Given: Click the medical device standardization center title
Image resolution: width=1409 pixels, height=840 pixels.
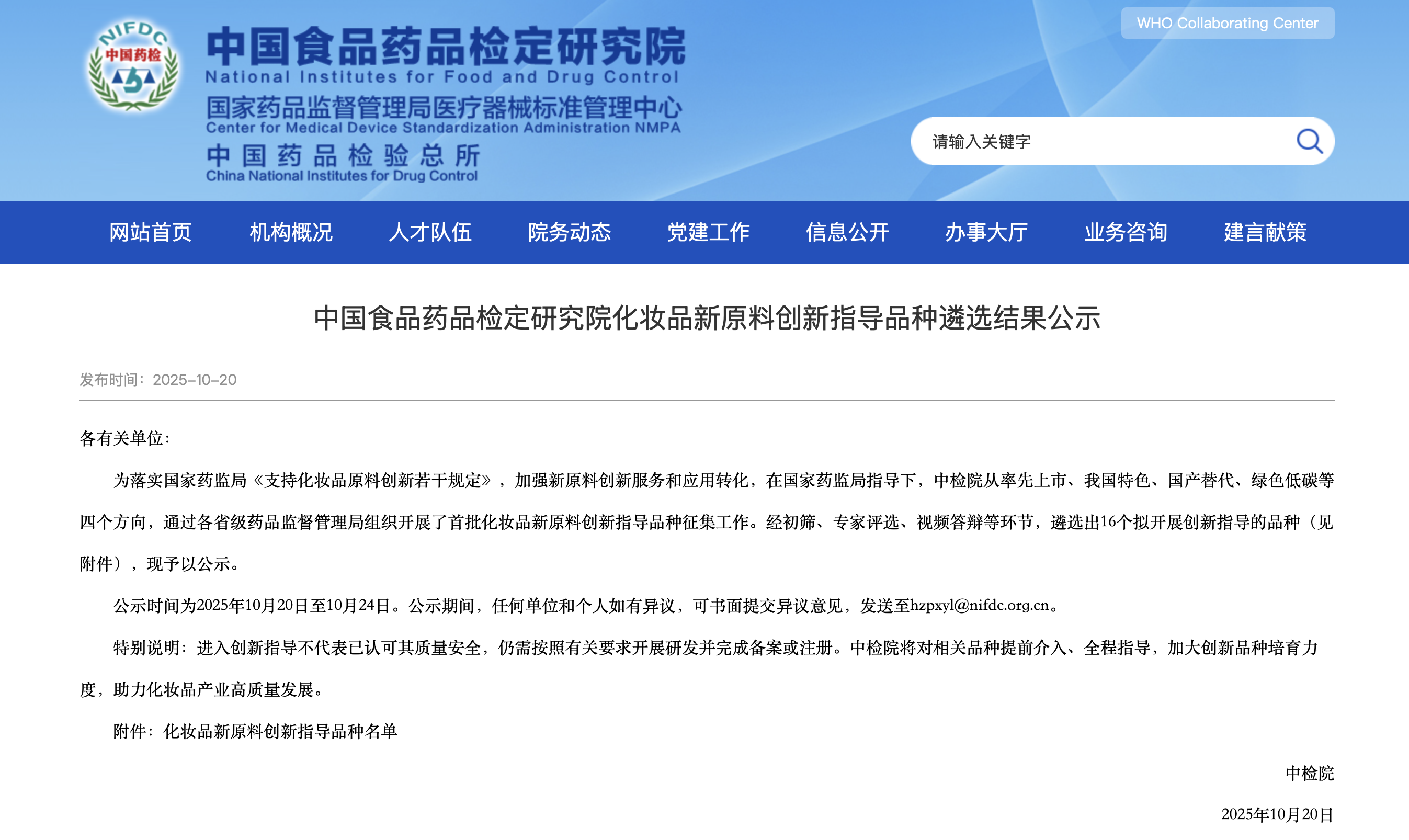Looking at the screenshot, I should click(444, 108).
